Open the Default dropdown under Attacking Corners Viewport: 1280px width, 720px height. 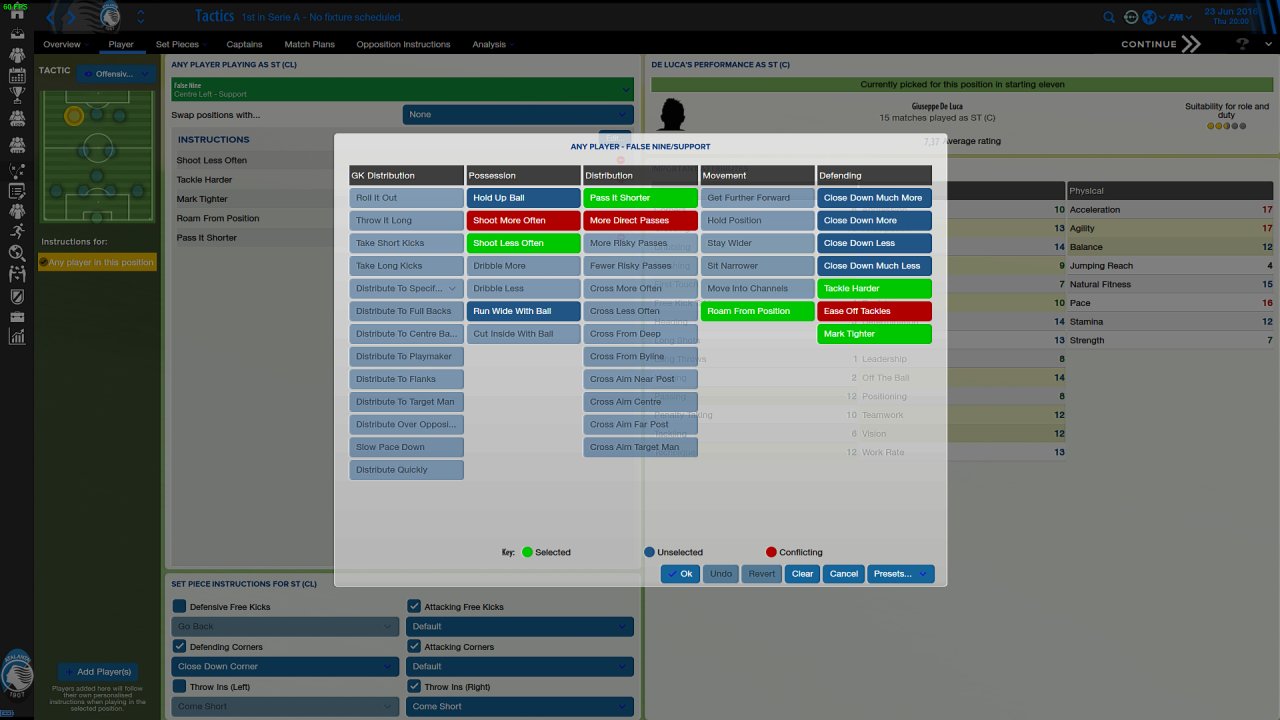520,666
